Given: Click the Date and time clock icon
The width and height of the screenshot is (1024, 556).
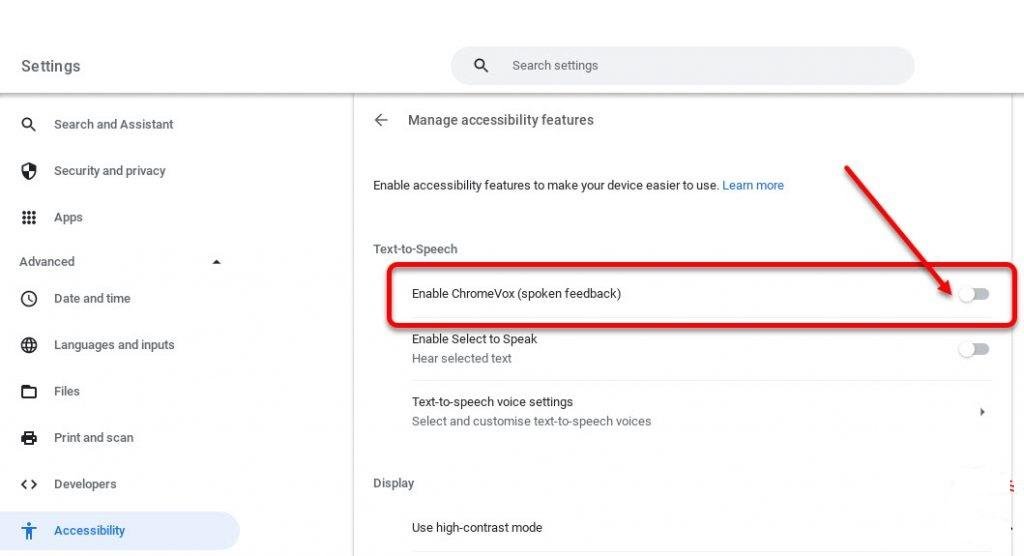Looking at the screenshot, I should click(x=29, y=298).
